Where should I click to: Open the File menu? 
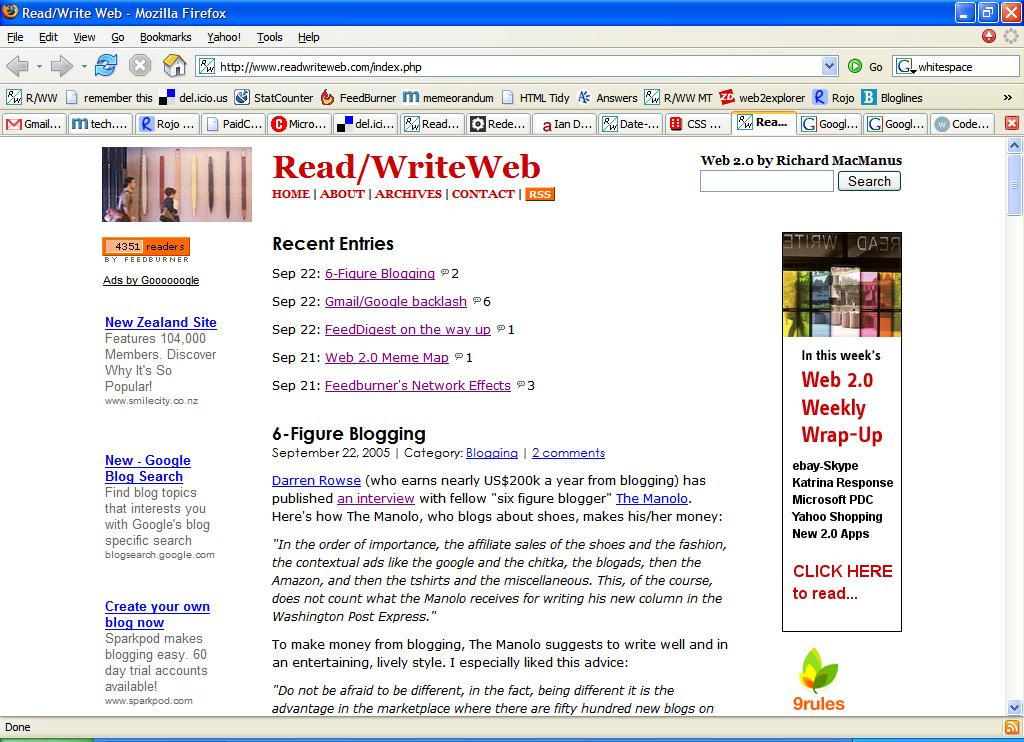pos(15,37)
